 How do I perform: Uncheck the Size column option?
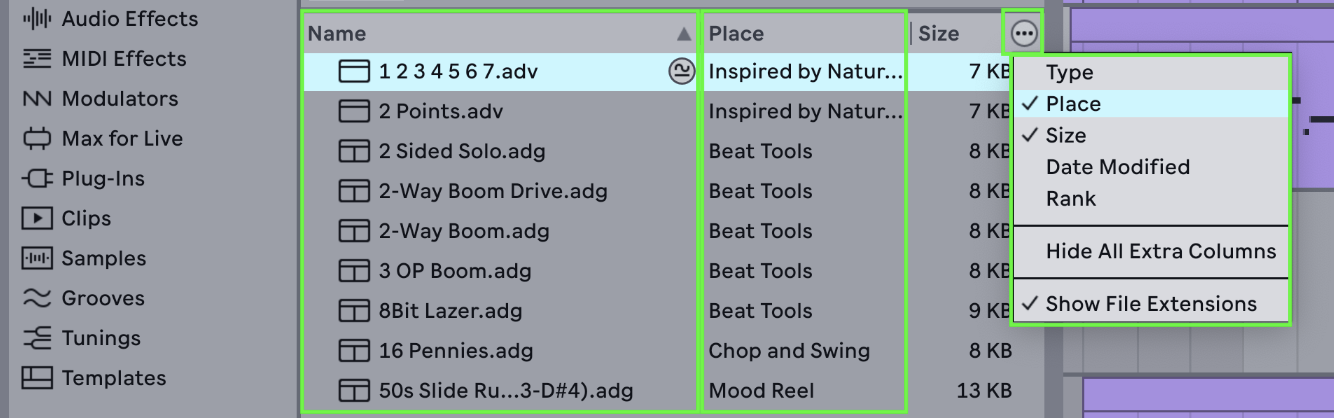(1065, 136)
